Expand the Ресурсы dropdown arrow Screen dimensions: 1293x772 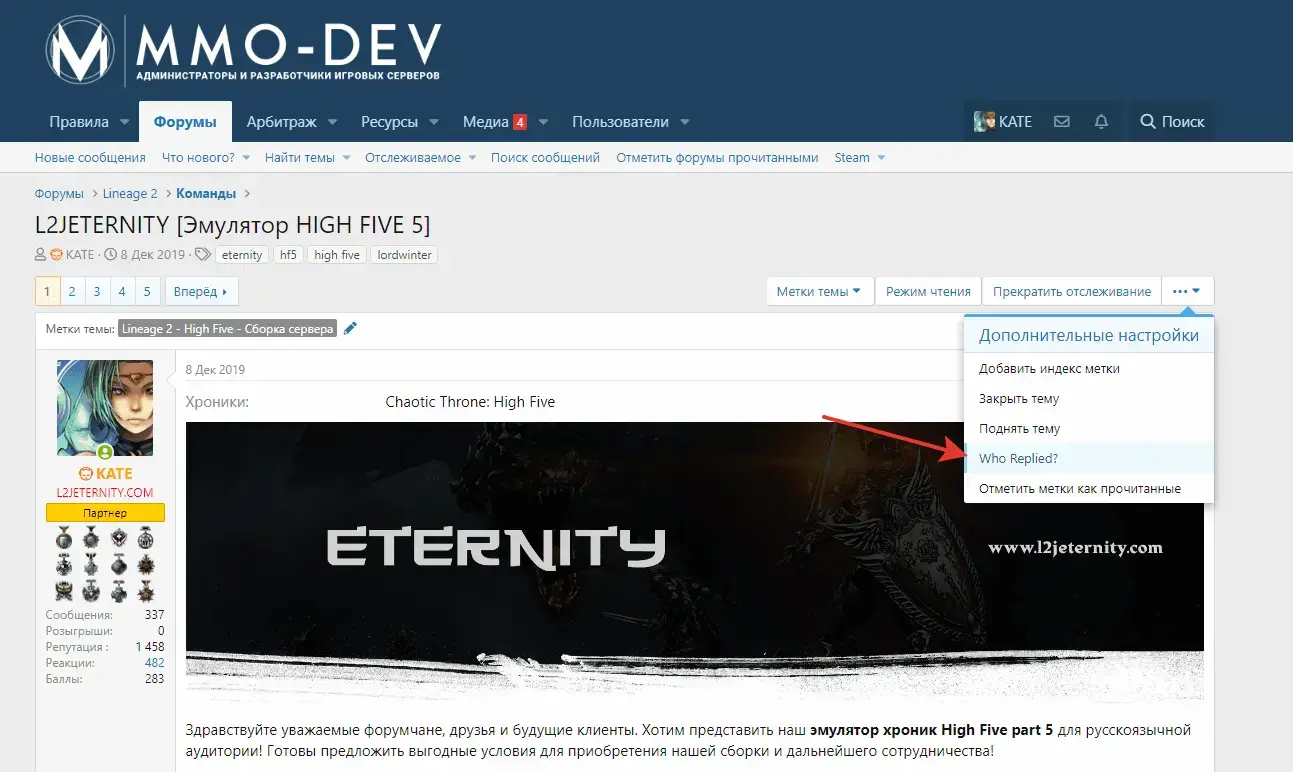pos(434,122)
